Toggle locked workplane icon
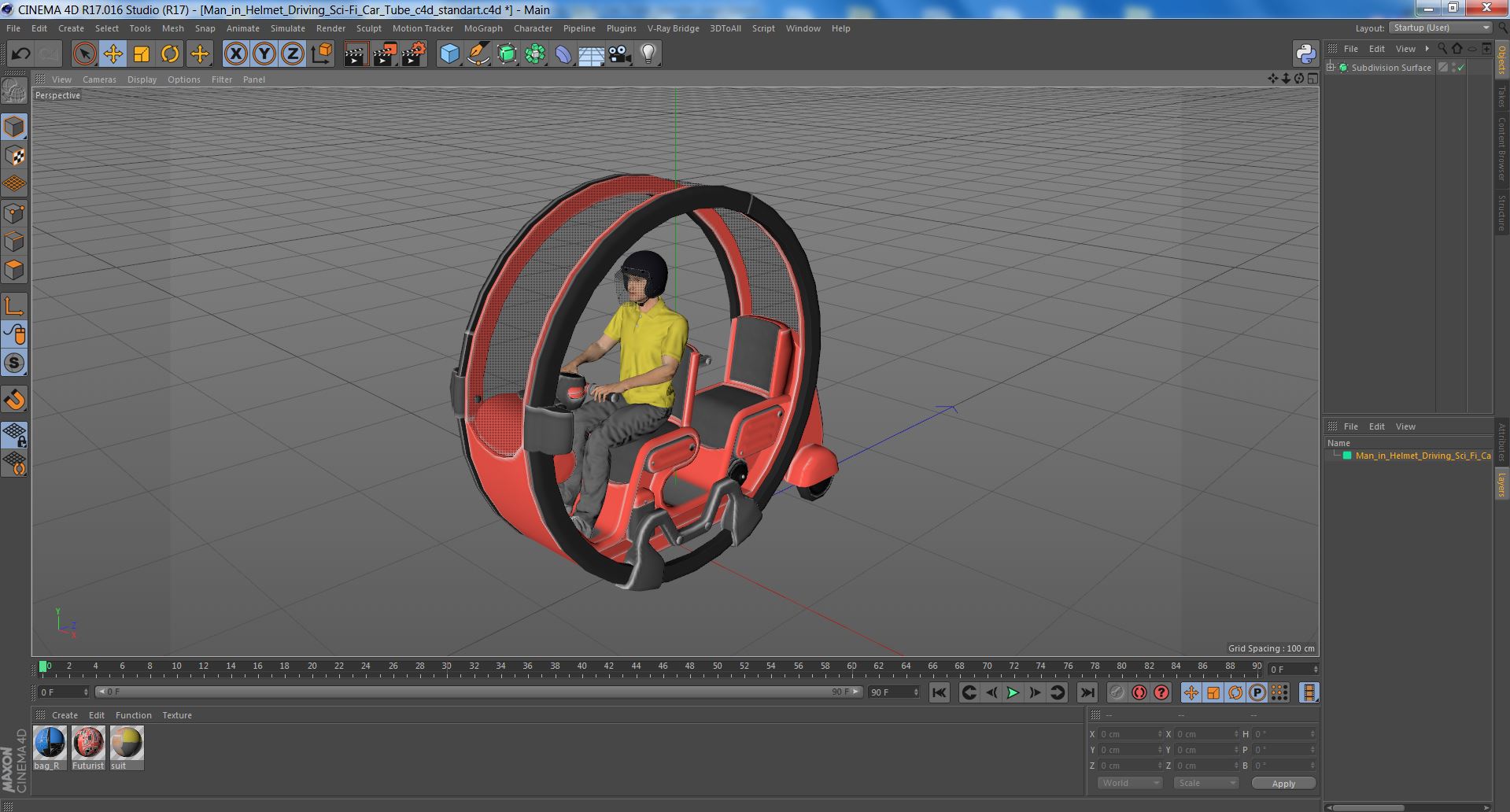The image size is (1510, 812). (14, 435)
